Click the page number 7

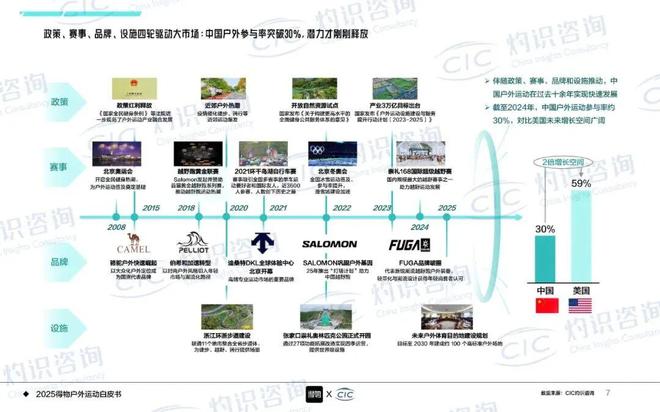point(607,393)
